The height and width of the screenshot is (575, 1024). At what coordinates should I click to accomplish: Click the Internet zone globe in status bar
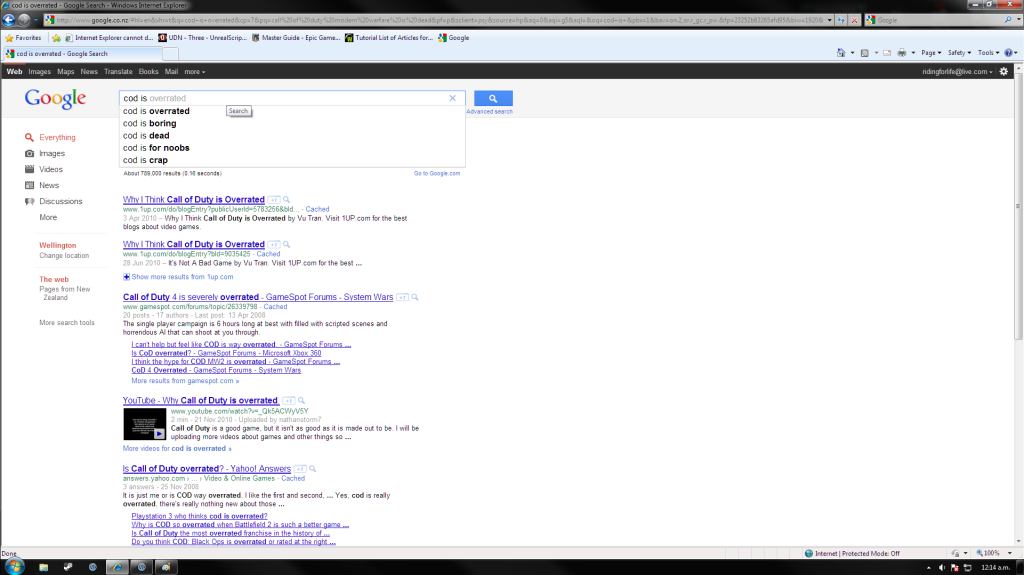[808, 553]
